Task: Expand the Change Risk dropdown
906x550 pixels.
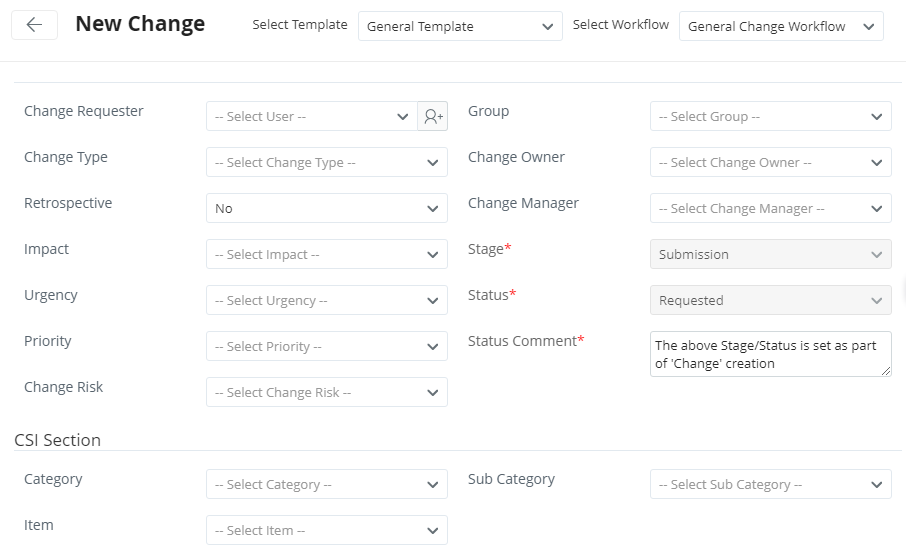Action: (x=326, y=393)
